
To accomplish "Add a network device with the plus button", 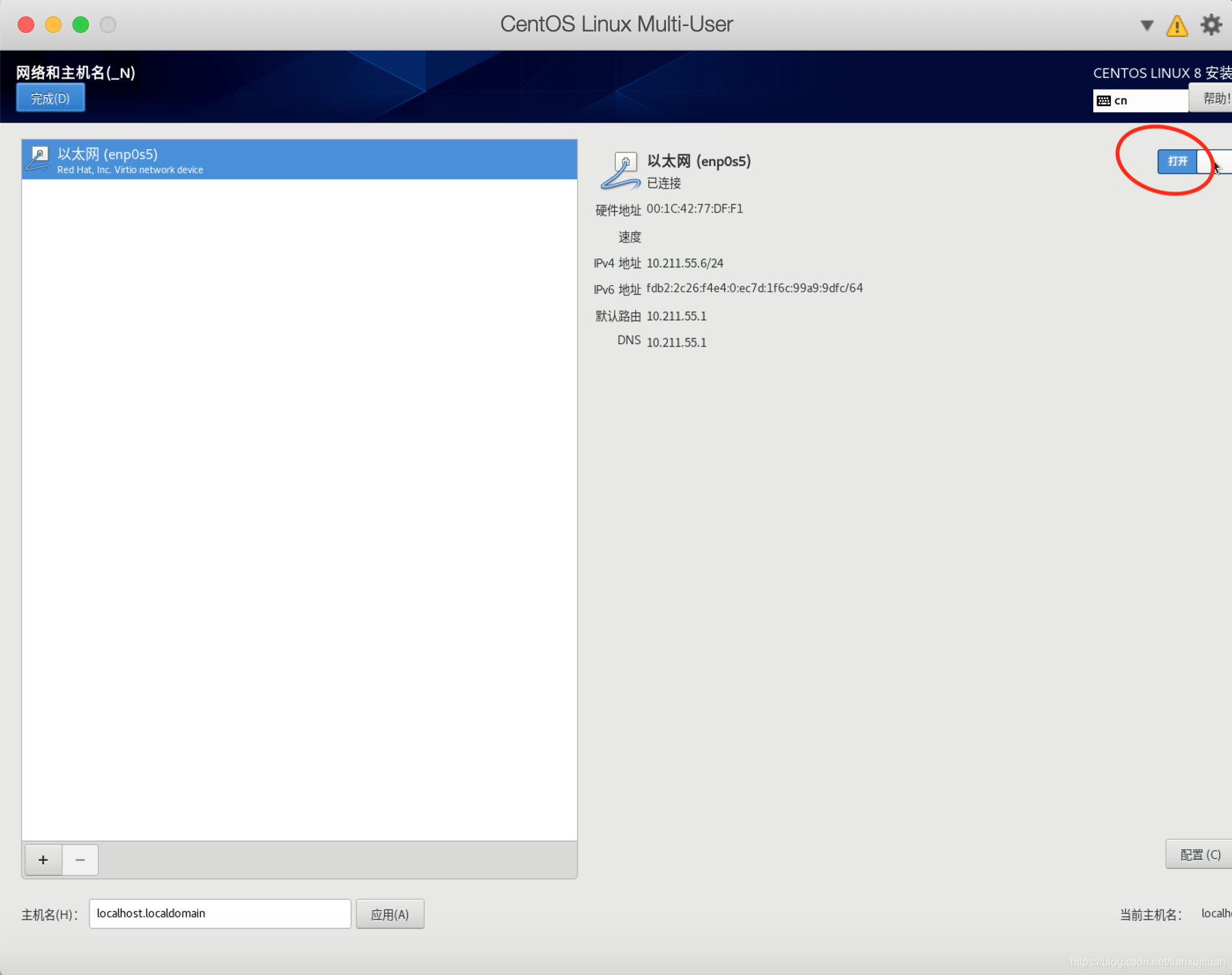I will [43, 859].
